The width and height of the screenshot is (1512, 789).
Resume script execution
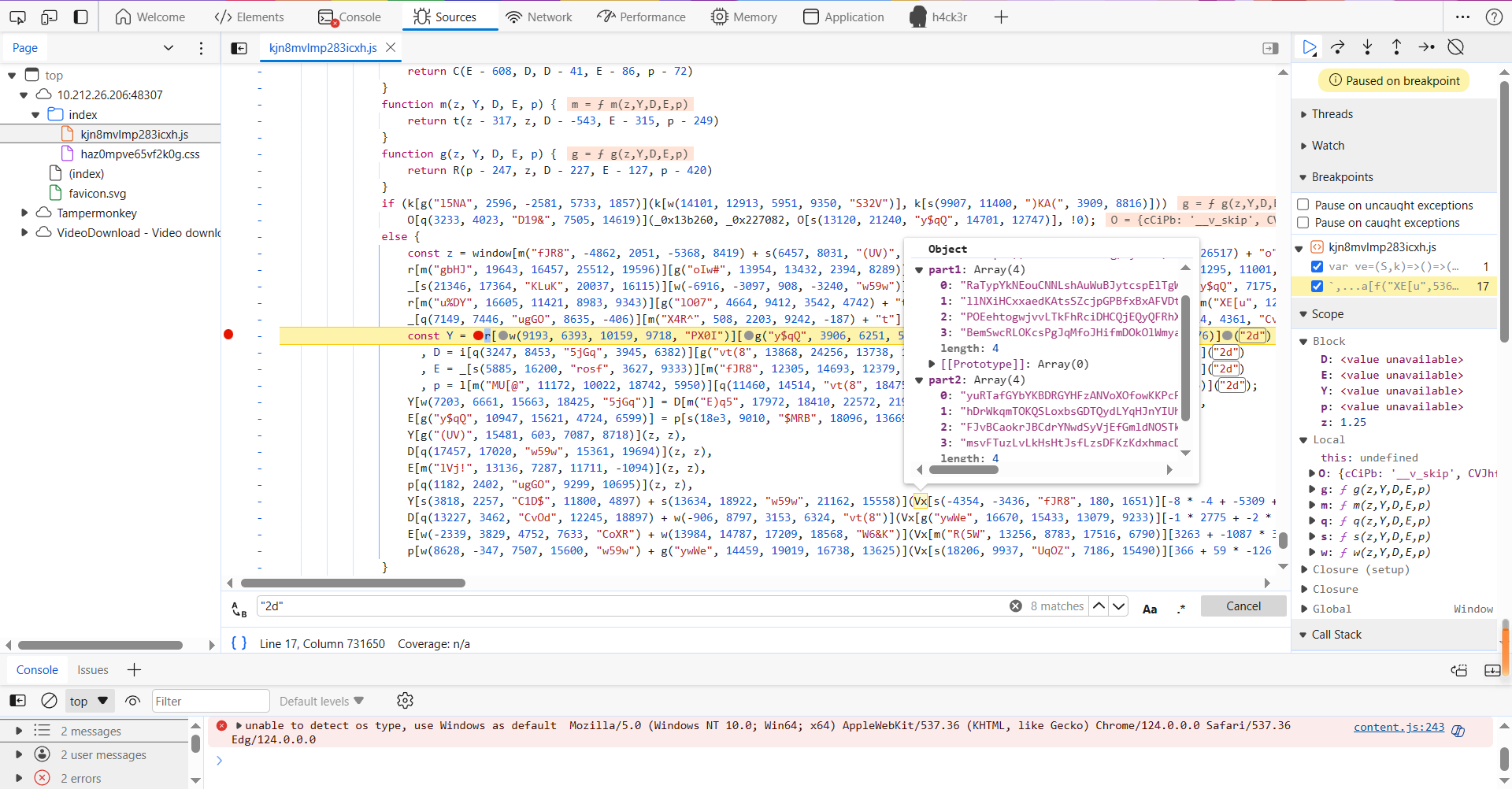(x=1309, y=47)
